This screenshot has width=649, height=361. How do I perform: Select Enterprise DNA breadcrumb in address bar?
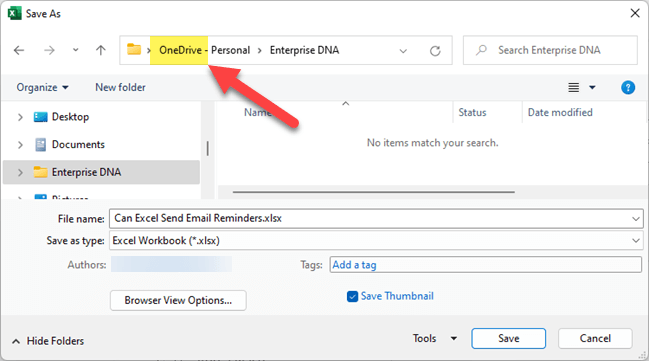pyautogui.click(x=304, y=50)
